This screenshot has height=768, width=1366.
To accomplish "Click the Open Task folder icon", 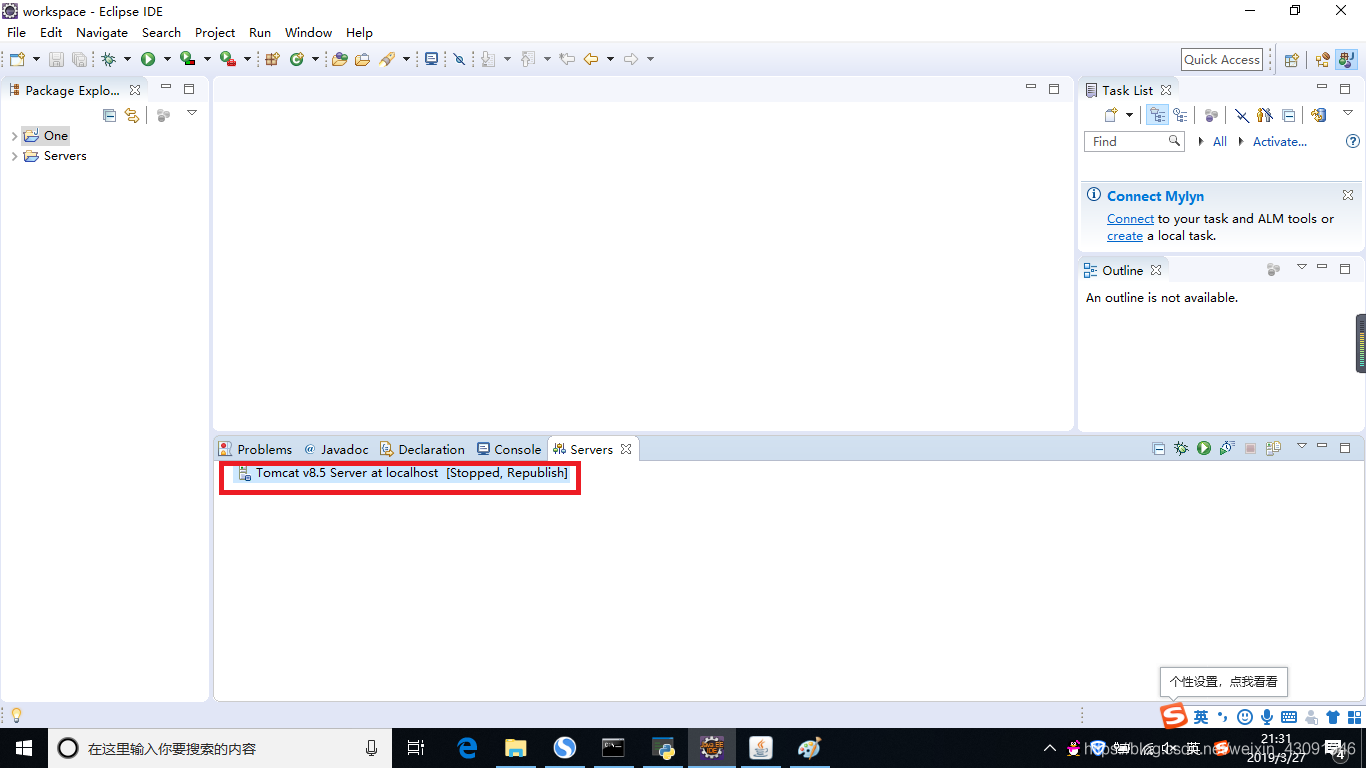I will 362,59.
